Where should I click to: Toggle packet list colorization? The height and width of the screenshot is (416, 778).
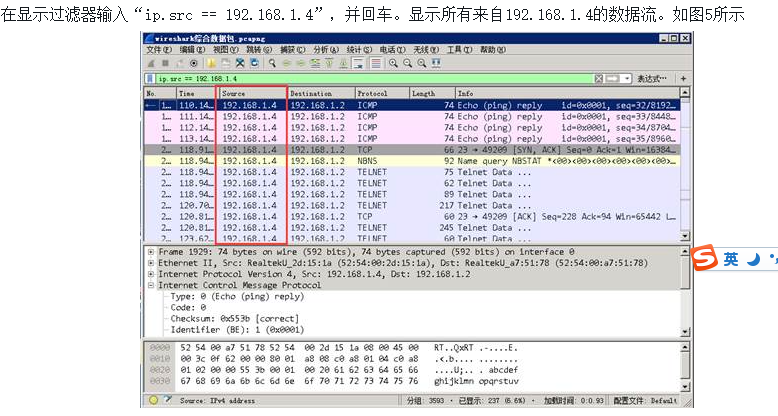tap(376, 64)
